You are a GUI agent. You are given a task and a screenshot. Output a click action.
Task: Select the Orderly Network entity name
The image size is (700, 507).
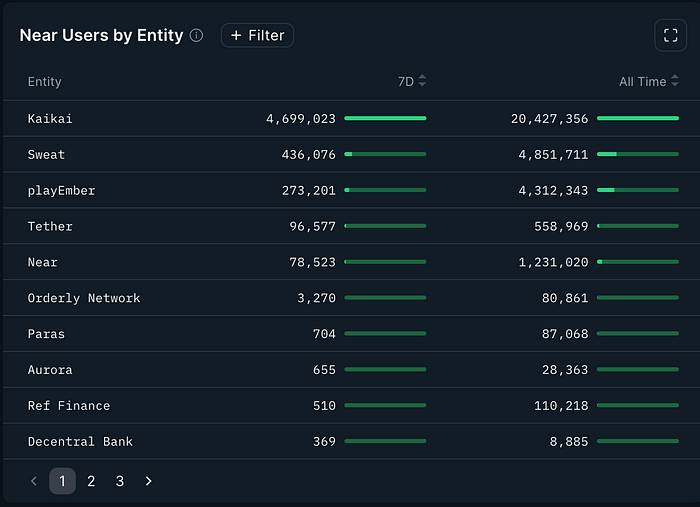coord(83,298)
